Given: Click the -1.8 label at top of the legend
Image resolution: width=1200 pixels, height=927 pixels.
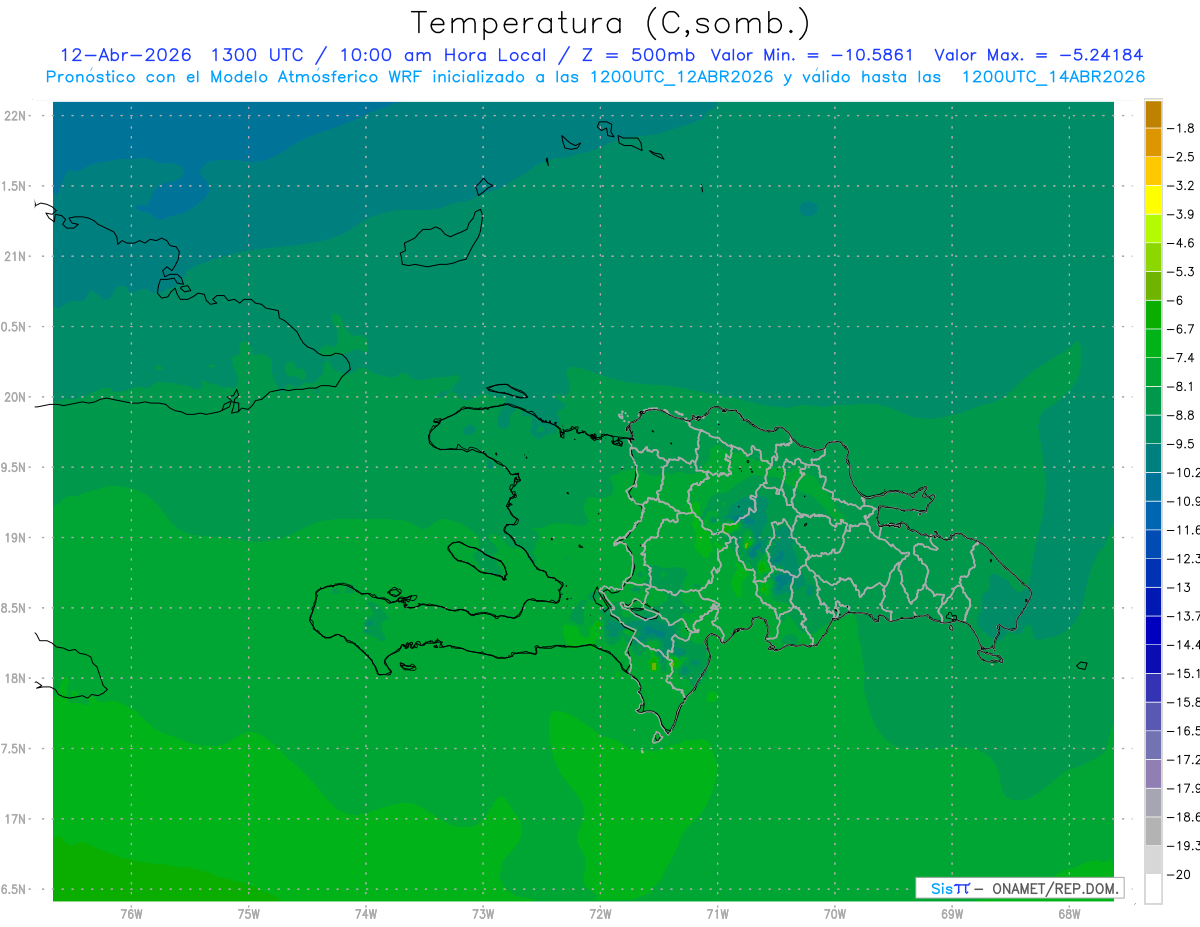Looking at the screenshot, I should point(1185,128).
